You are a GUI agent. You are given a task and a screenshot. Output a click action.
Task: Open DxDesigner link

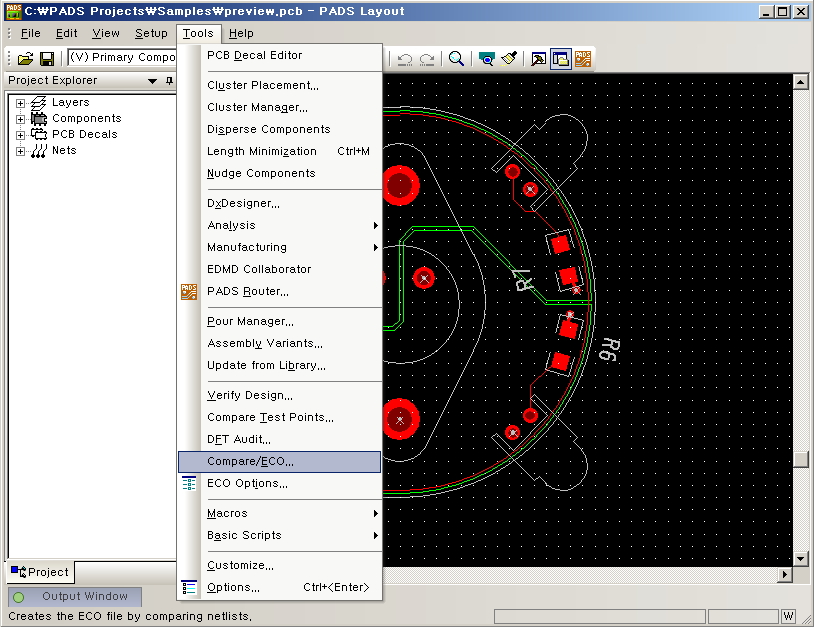tap(279, 203)
